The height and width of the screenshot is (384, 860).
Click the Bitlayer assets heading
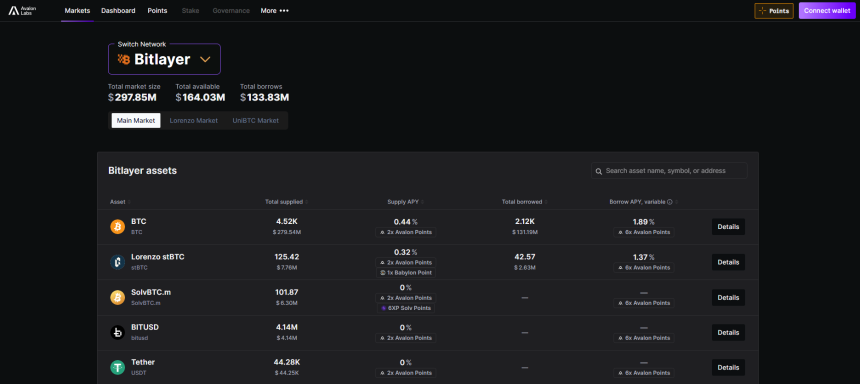point(143,171)
